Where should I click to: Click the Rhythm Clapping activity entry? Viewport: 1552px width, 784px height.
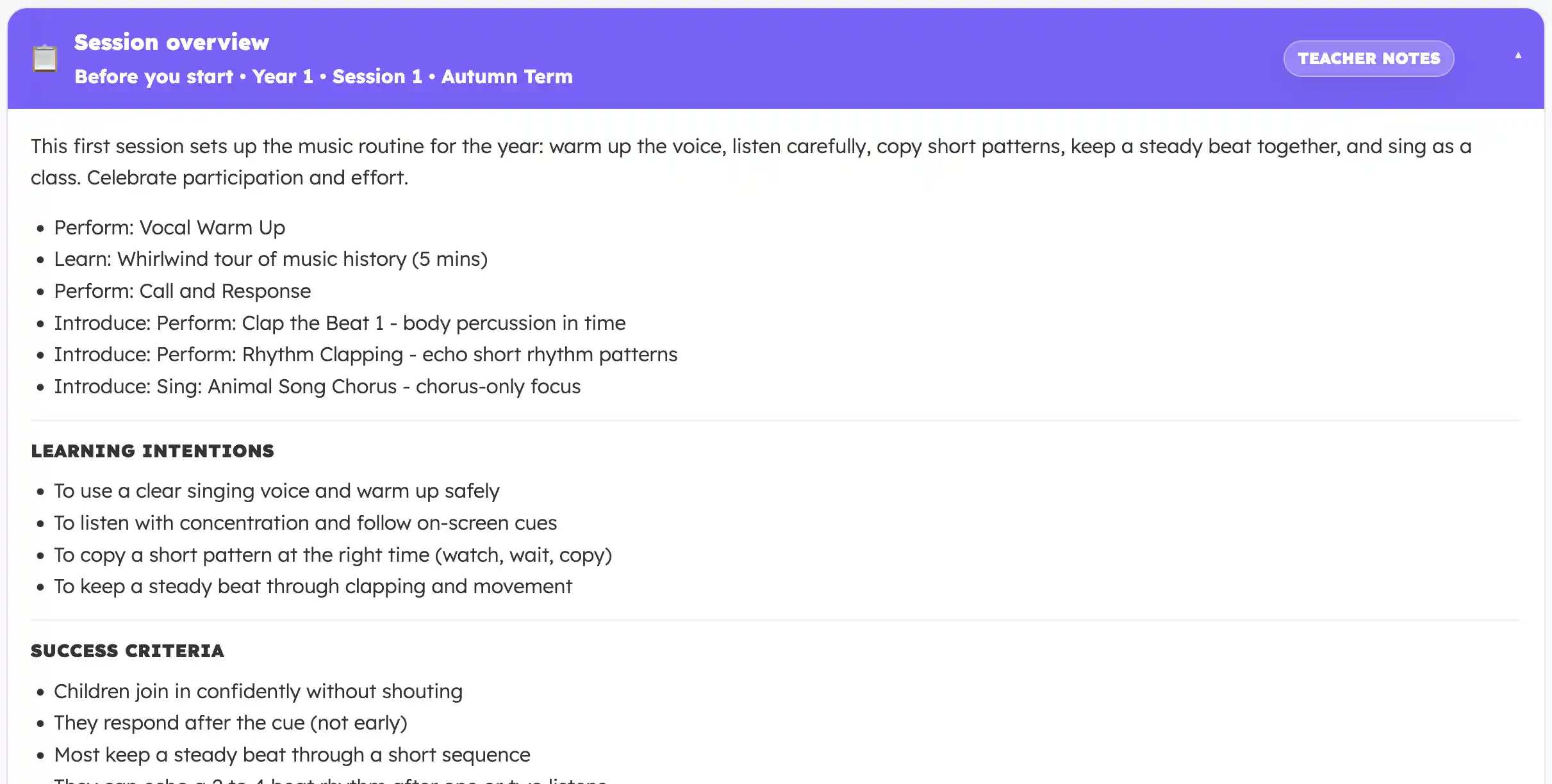tap(365, 354)
